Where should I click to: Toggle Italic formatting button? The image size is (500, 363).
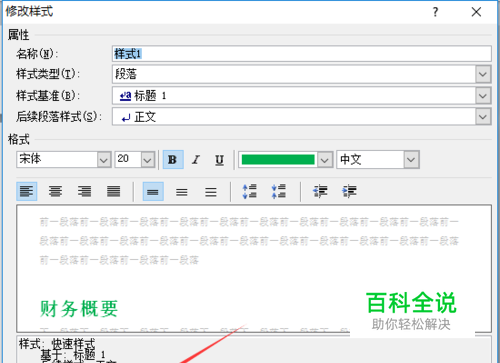point(196,160)
